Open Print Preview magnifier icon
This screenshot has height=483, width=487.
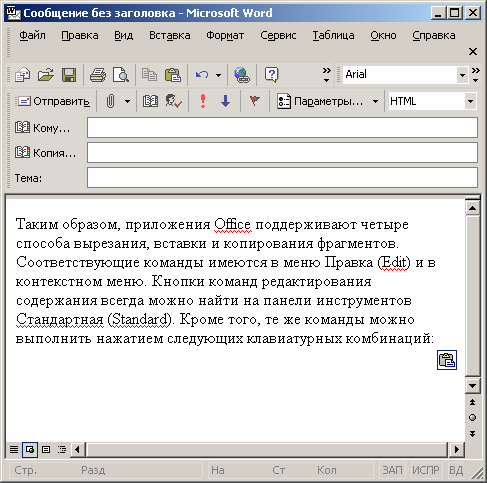[121, 75]
